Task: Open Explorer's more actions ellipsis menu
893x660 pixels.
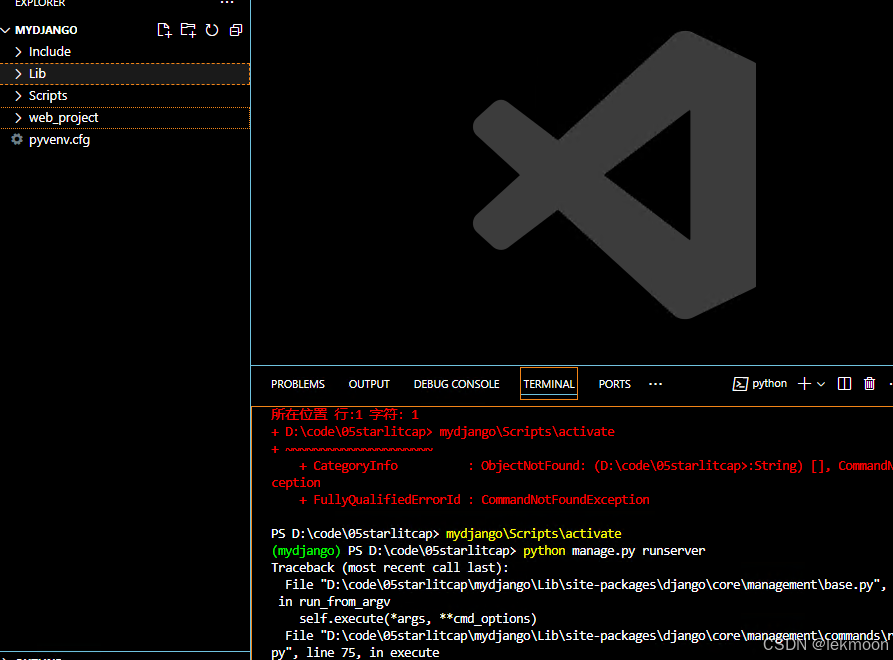Action: pyautogui.click(x=227, y=3)
